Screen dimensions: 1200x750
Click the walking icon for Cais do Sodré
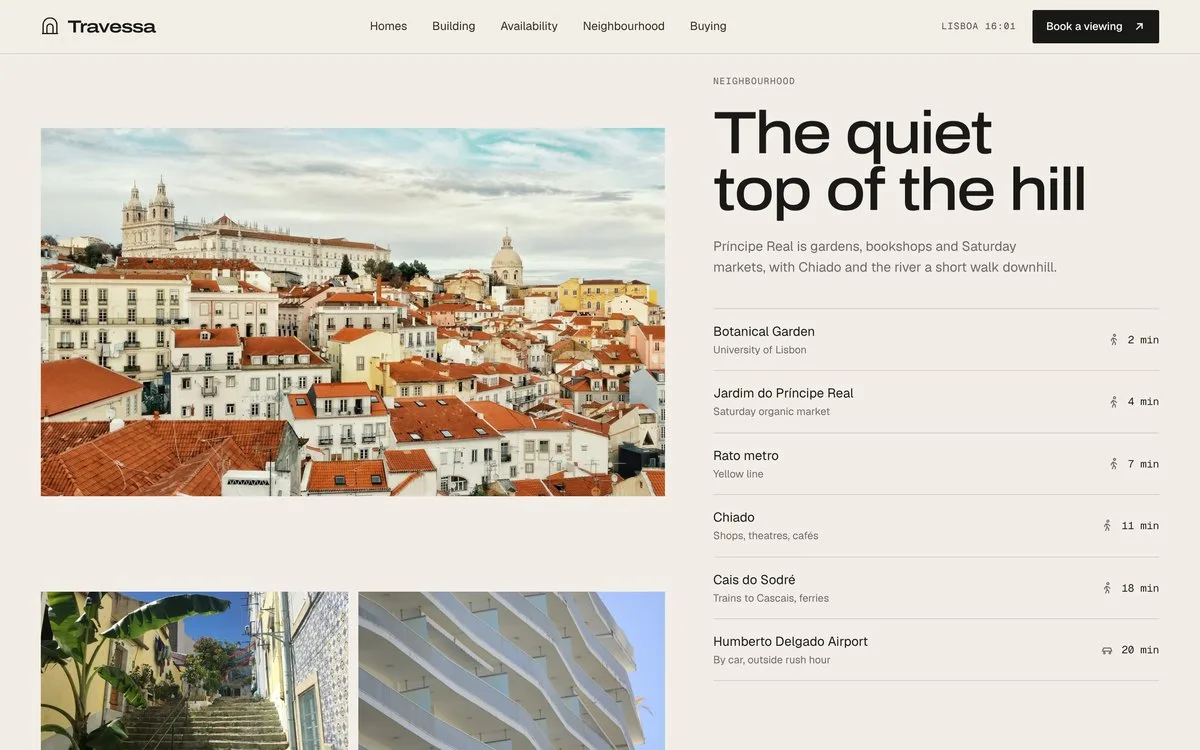pos(1107,588)
